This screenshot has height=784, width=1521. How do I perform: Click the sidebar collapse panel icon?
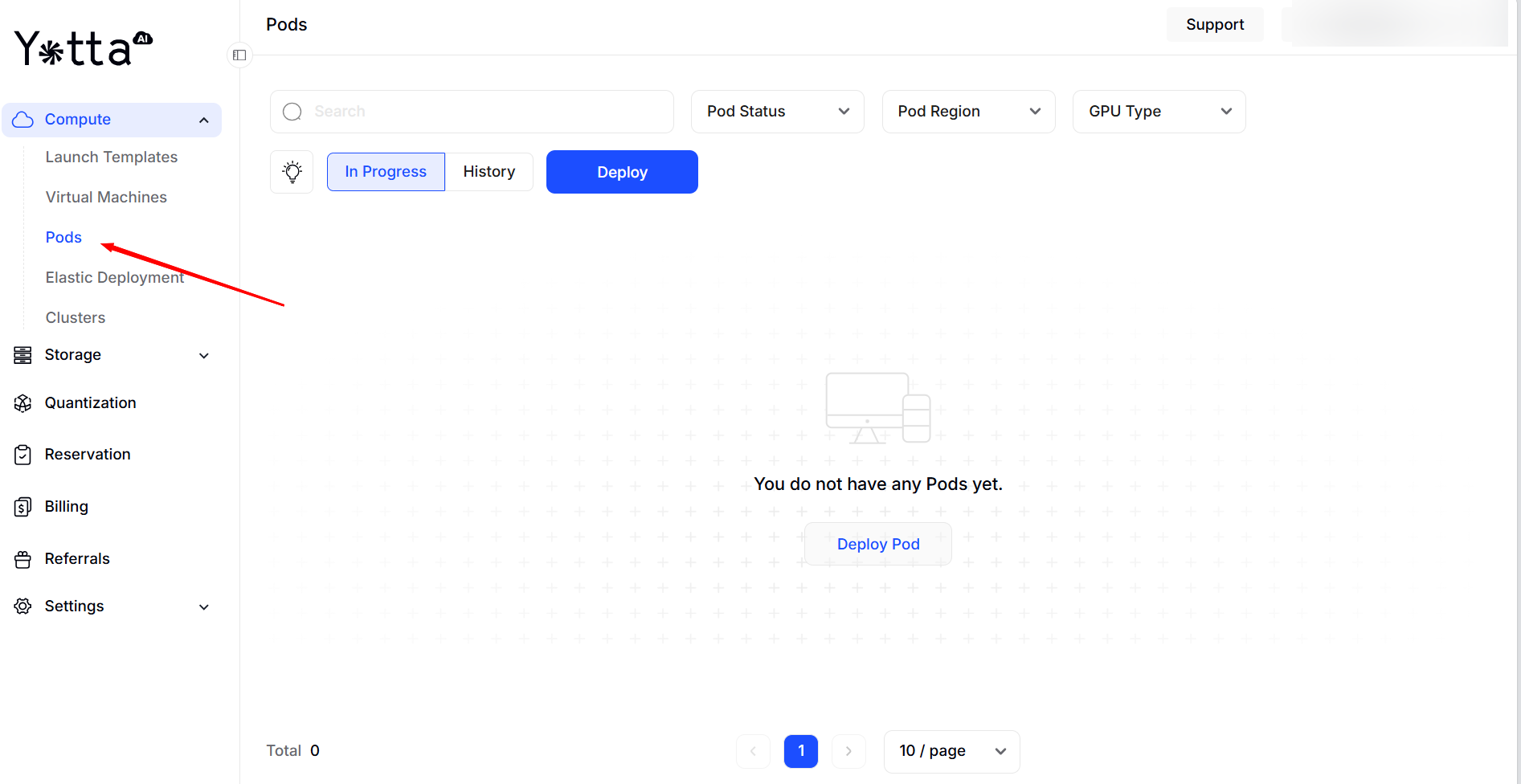coord(239,55)
